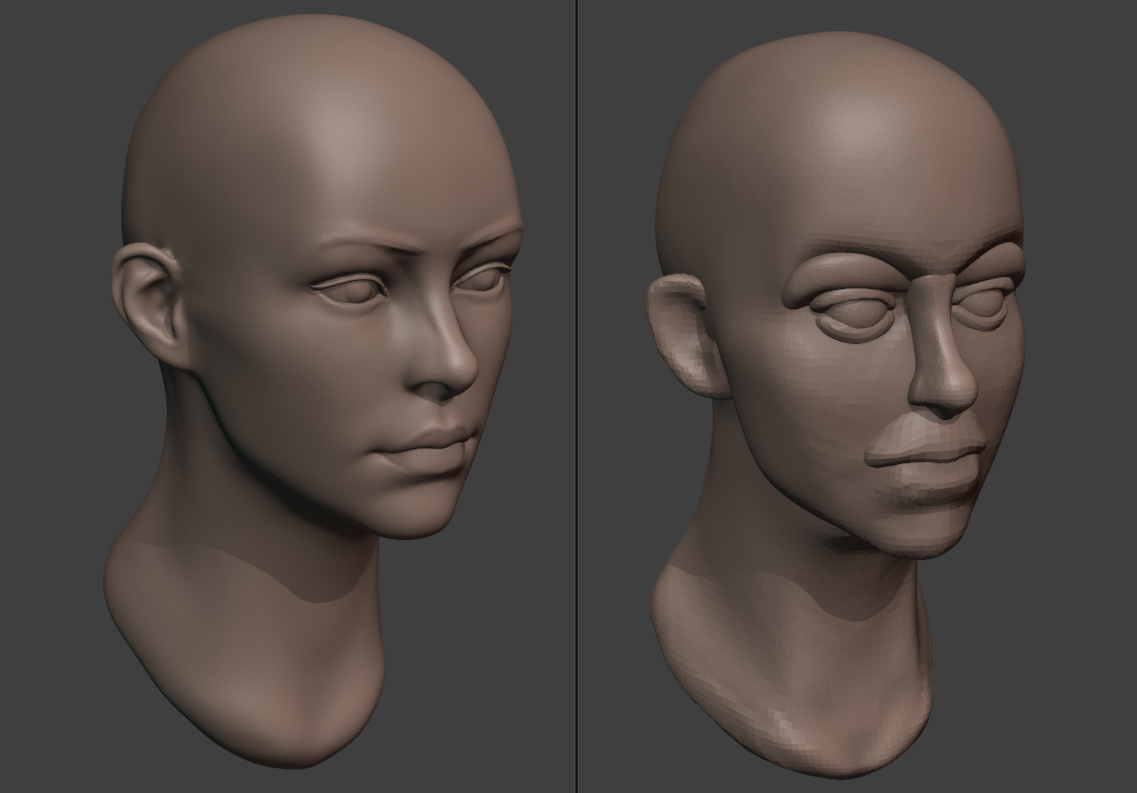Click empty background left of smooth head
The image size is (1137, 793).
pos(50,400)
